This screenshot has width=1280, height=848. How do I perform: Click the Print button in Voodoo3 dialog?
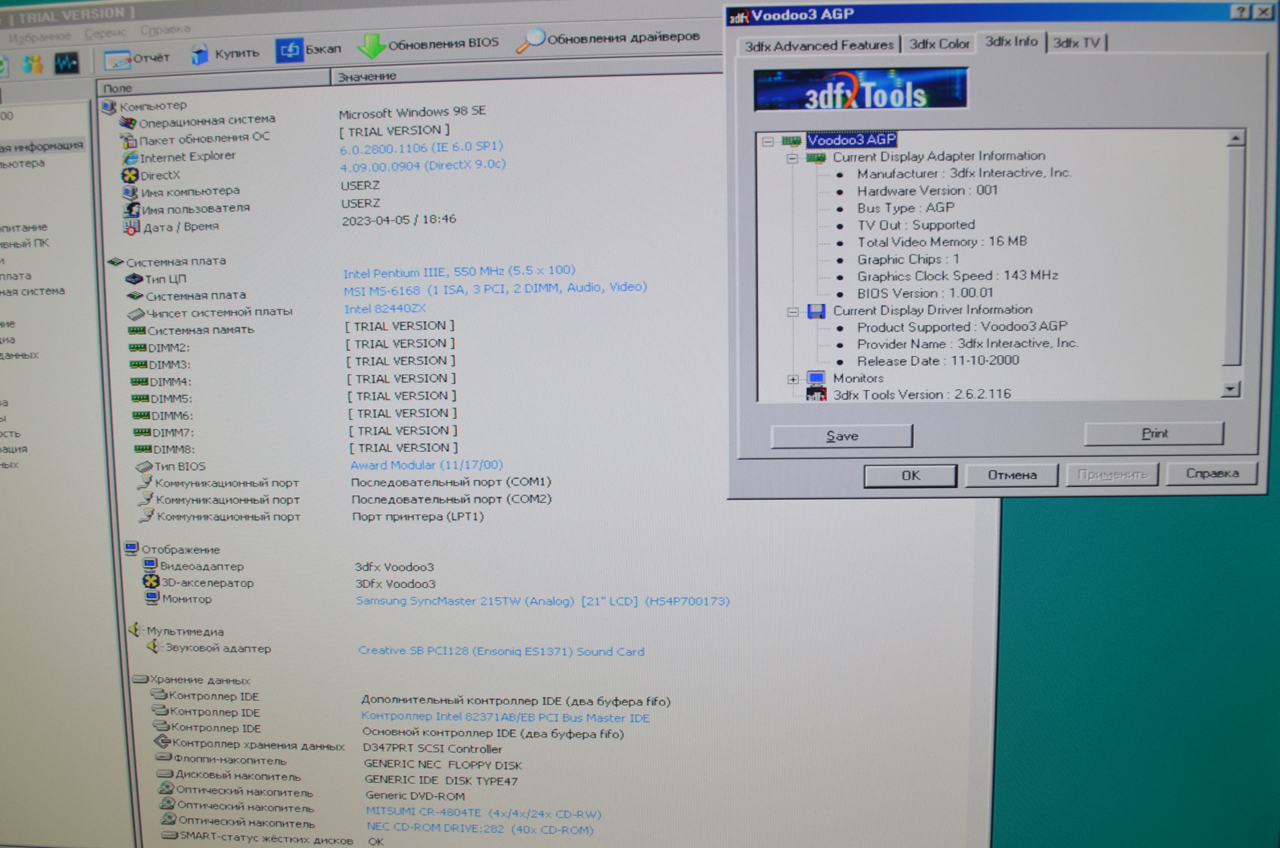pos(1154,434)
